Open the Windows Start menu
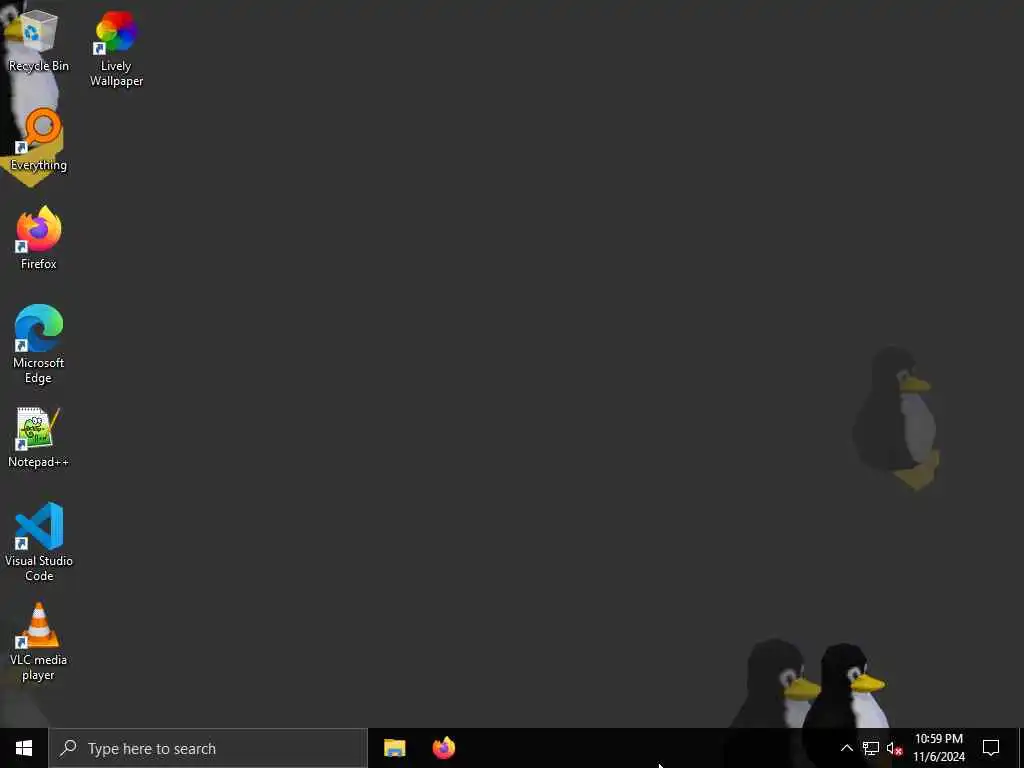Screen dimensions: 1024x768 point(24,748)
